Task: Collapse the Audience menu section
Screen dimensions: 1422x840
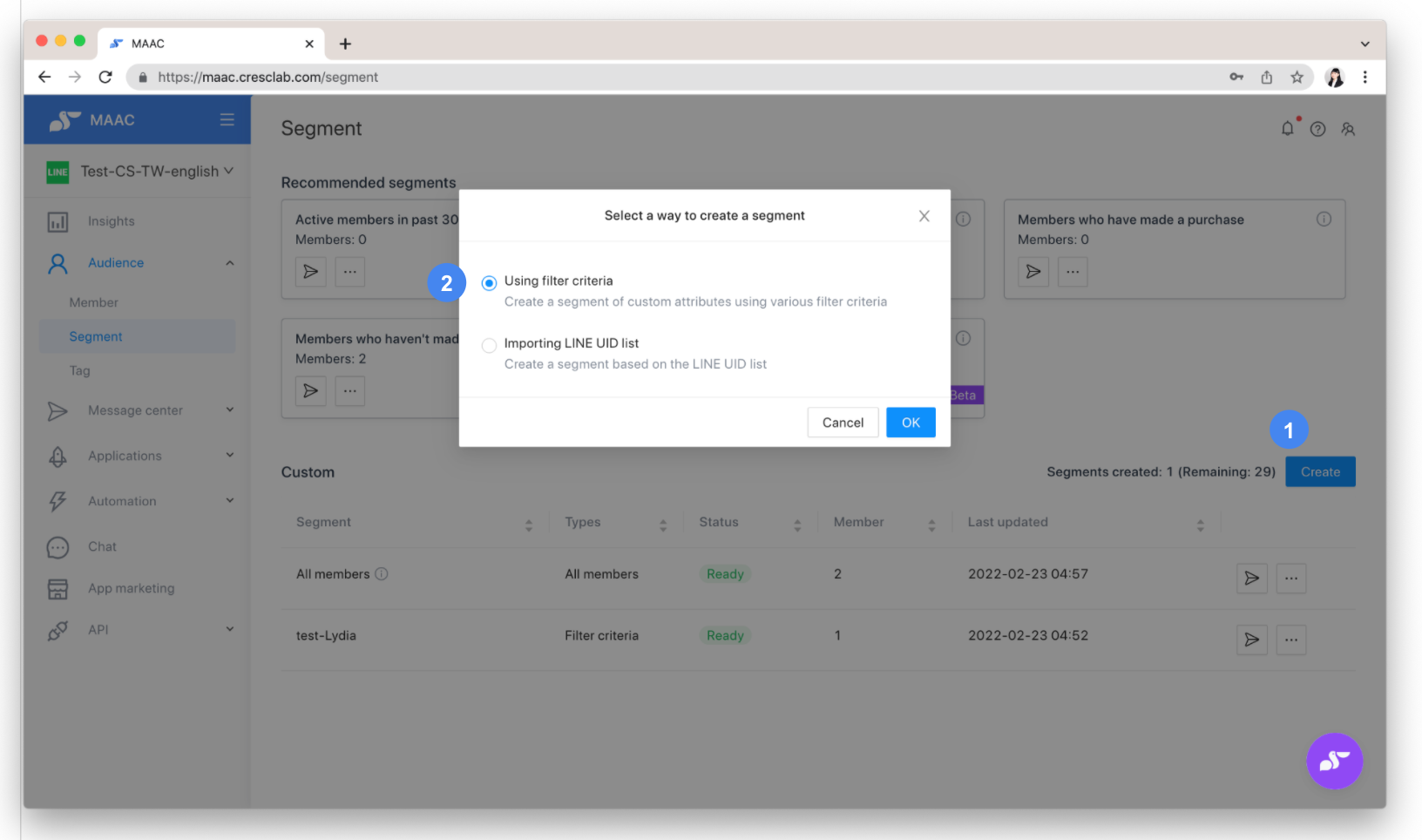Action: click(230, 263)
